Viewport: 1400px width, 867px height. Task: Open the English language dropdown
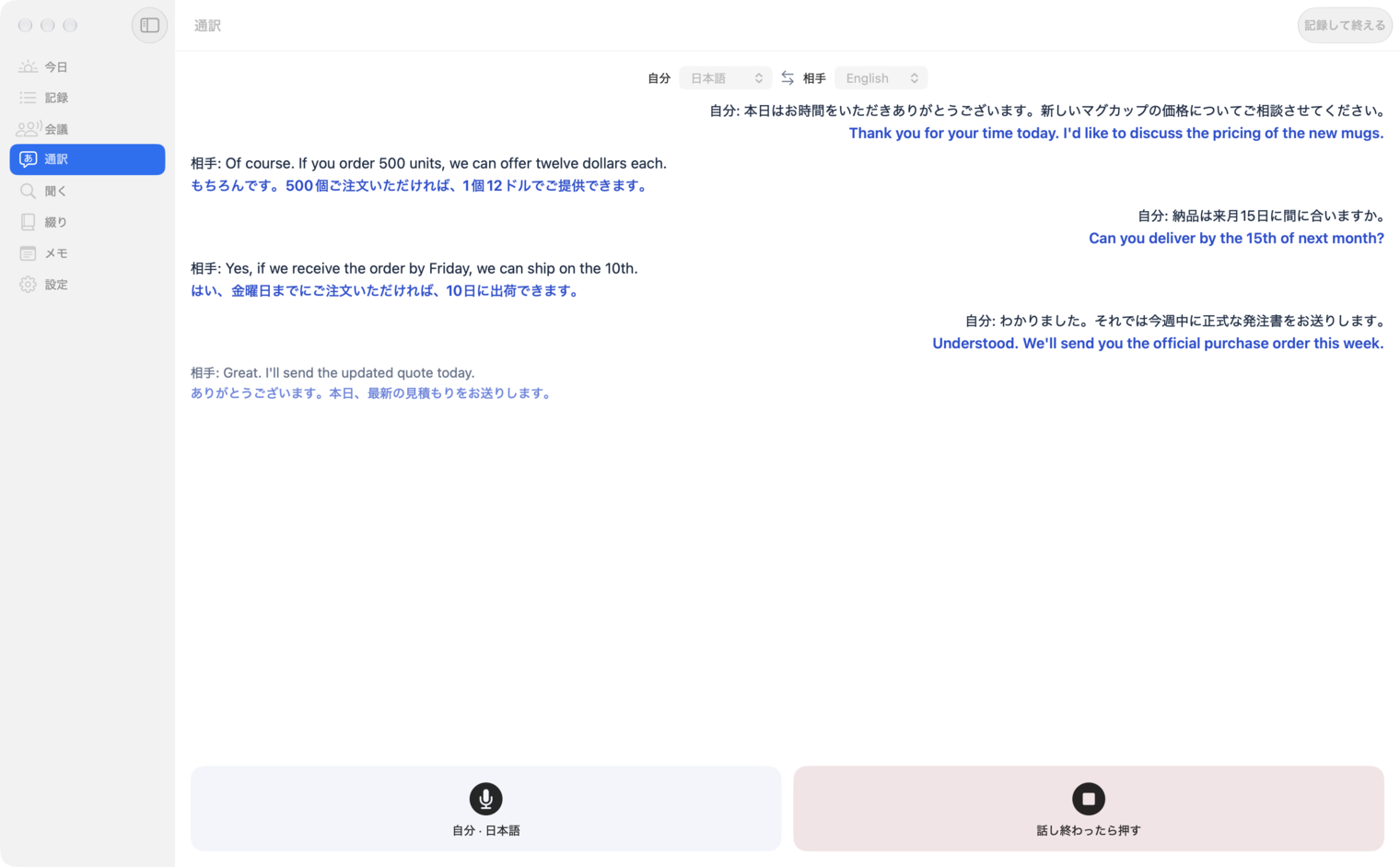point(881,78)
